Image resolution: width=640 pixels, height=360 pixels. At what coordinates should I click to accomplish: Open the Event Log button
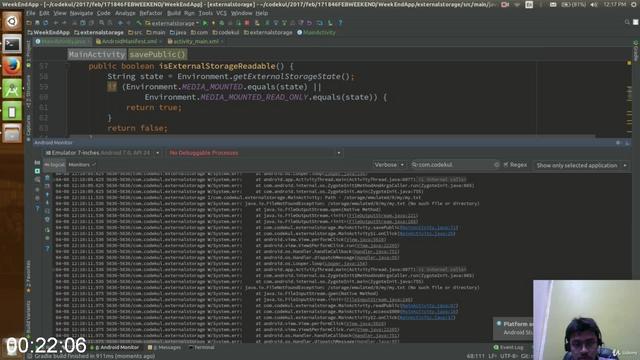[x=509, y=347]
